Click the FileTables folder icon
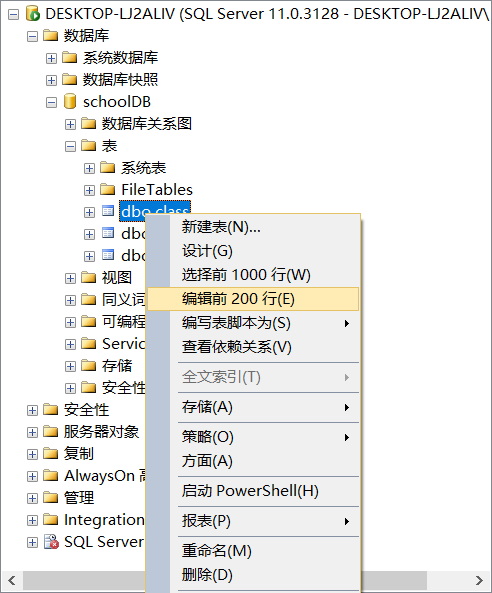 coord(108,189)
